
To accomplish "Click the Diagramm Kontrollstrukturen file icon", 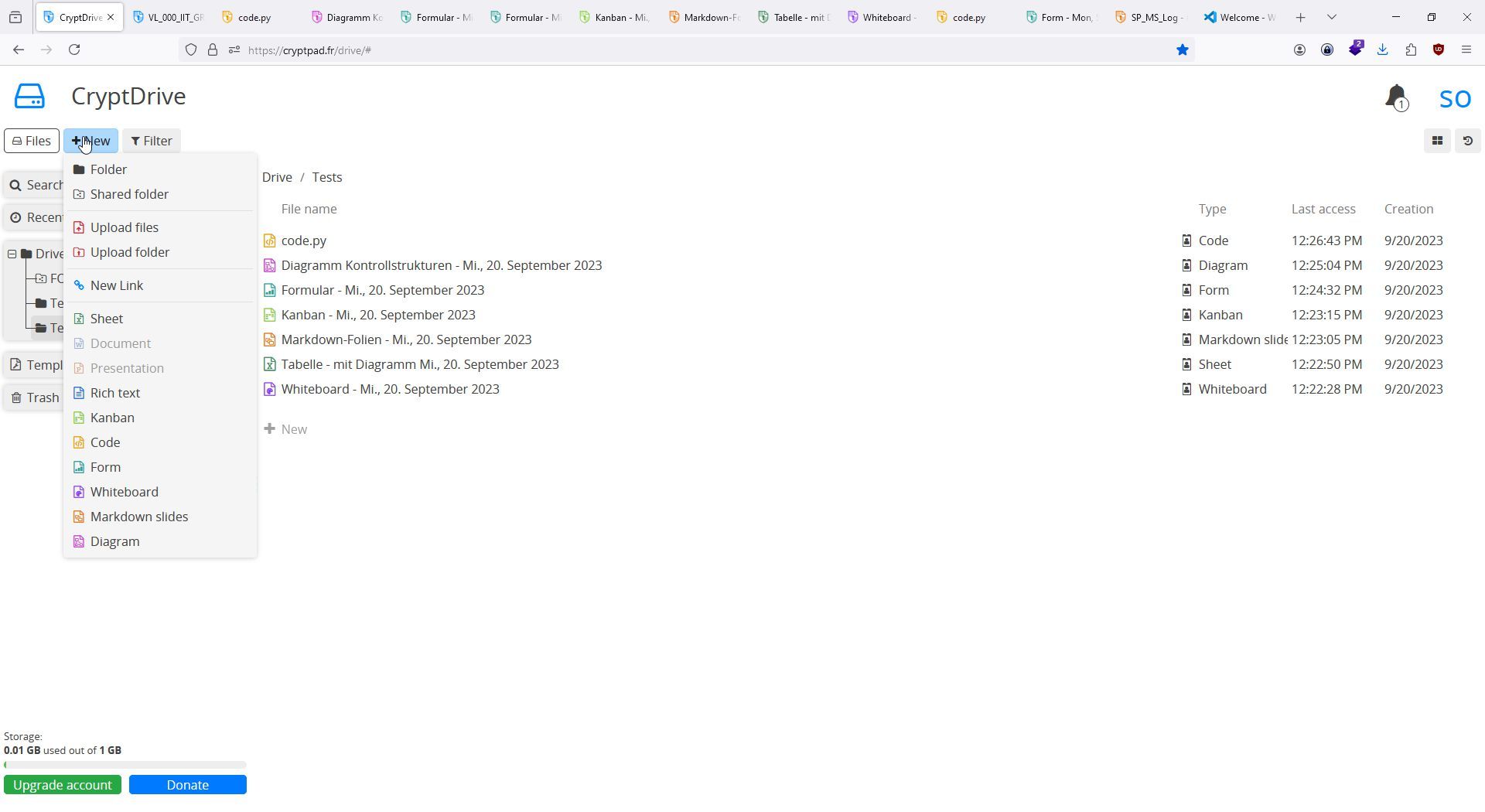I will [269, 266].
